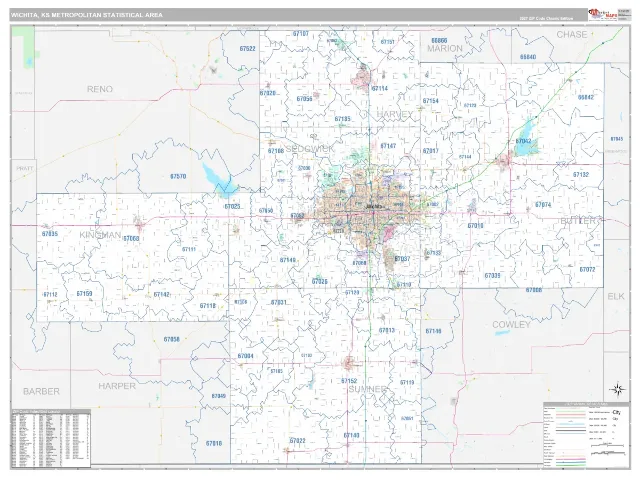Image resolution: width=640 pixels, height=480 pixels.
Task: Select the CHASE county label
Action: click(572, 35)
